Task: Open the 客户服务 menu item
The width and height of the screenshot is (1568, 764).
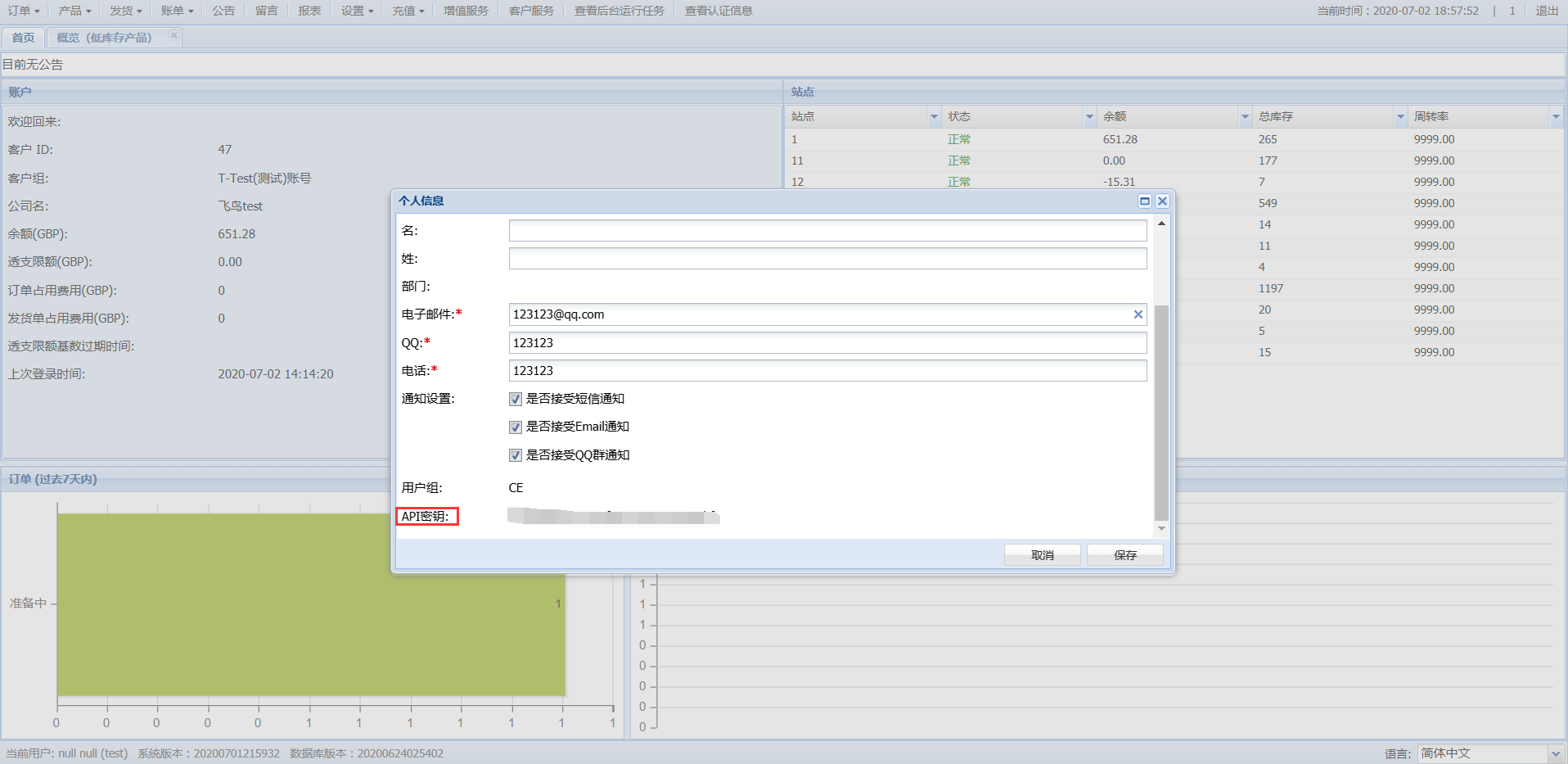Action: tap(531, 11)
